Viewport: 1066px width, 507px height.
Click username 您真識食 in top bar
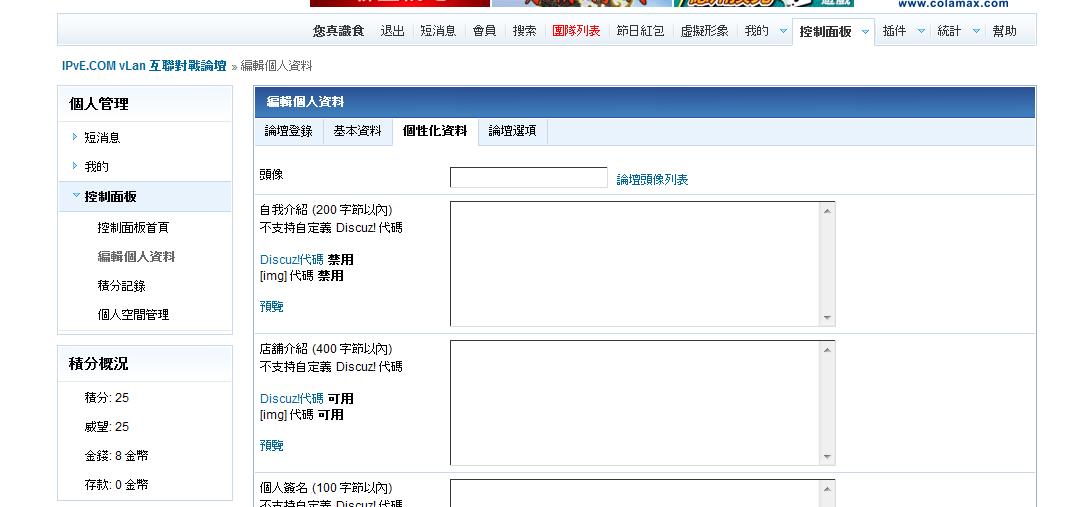339,31
